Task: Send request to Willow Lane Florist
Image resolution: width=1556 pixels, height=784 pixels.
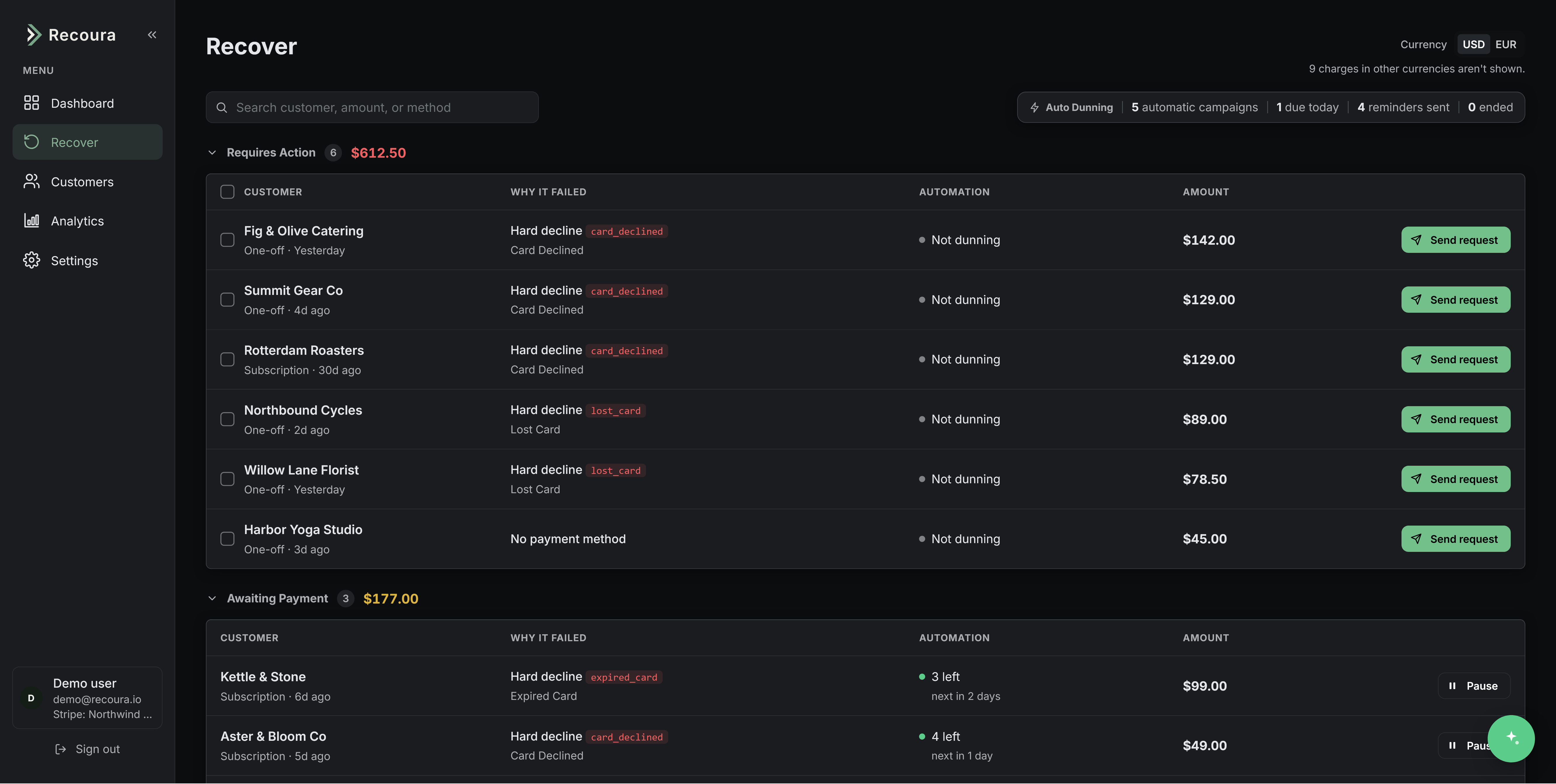Action: (1456, 479)
